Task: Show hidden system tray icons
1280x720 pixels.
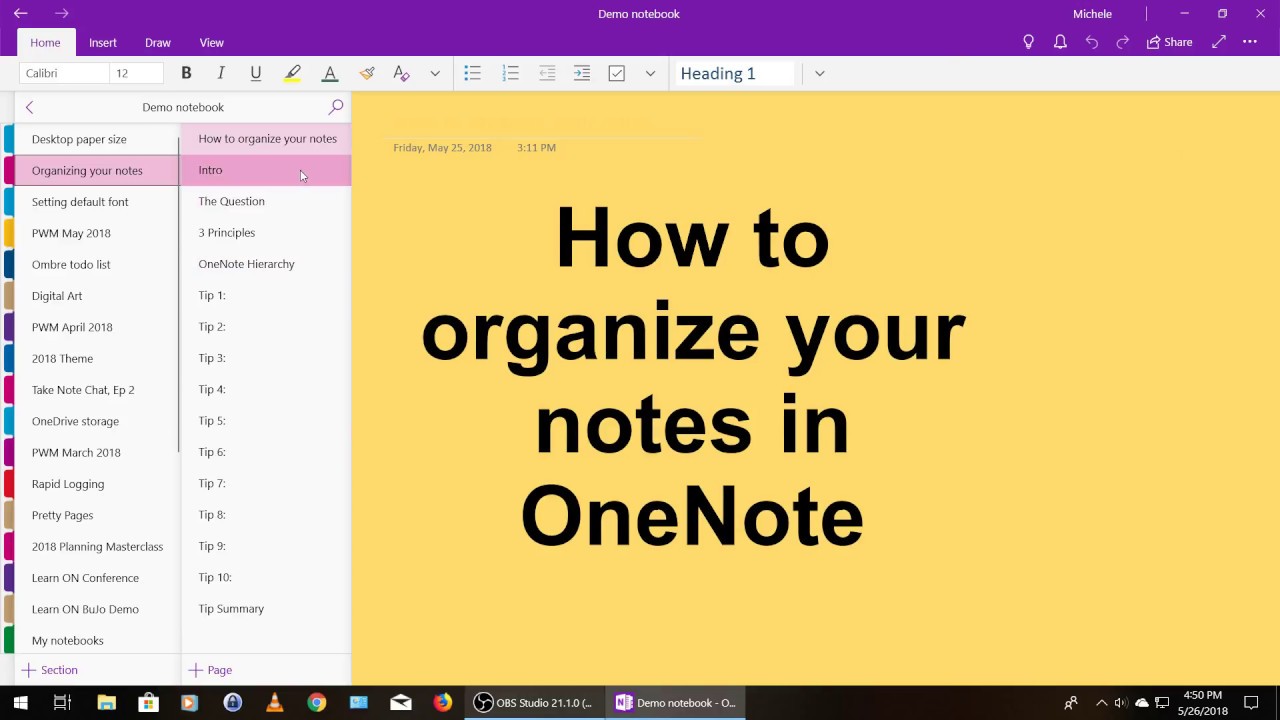Action: [x=1101, y=703]
